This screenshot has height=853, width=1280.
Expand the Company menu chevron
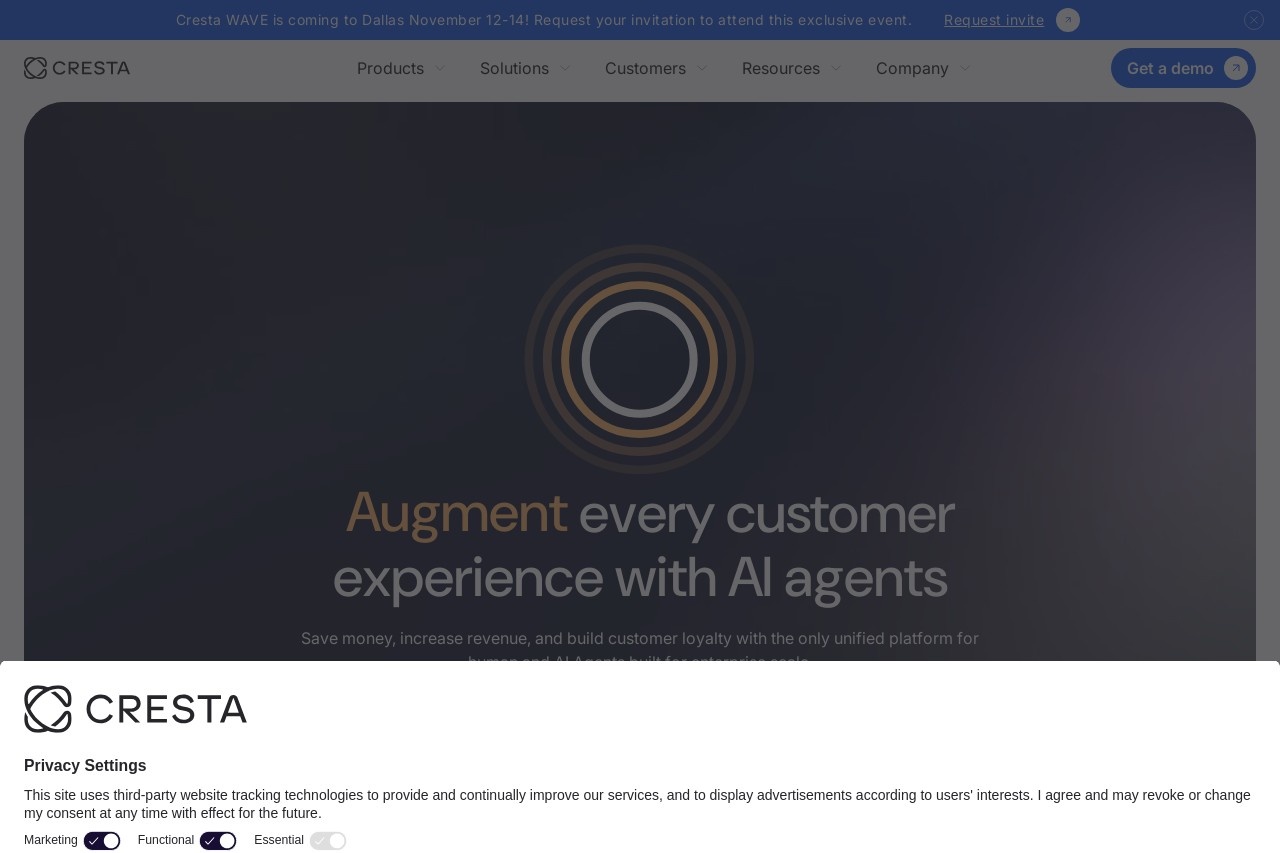point(965,68)
